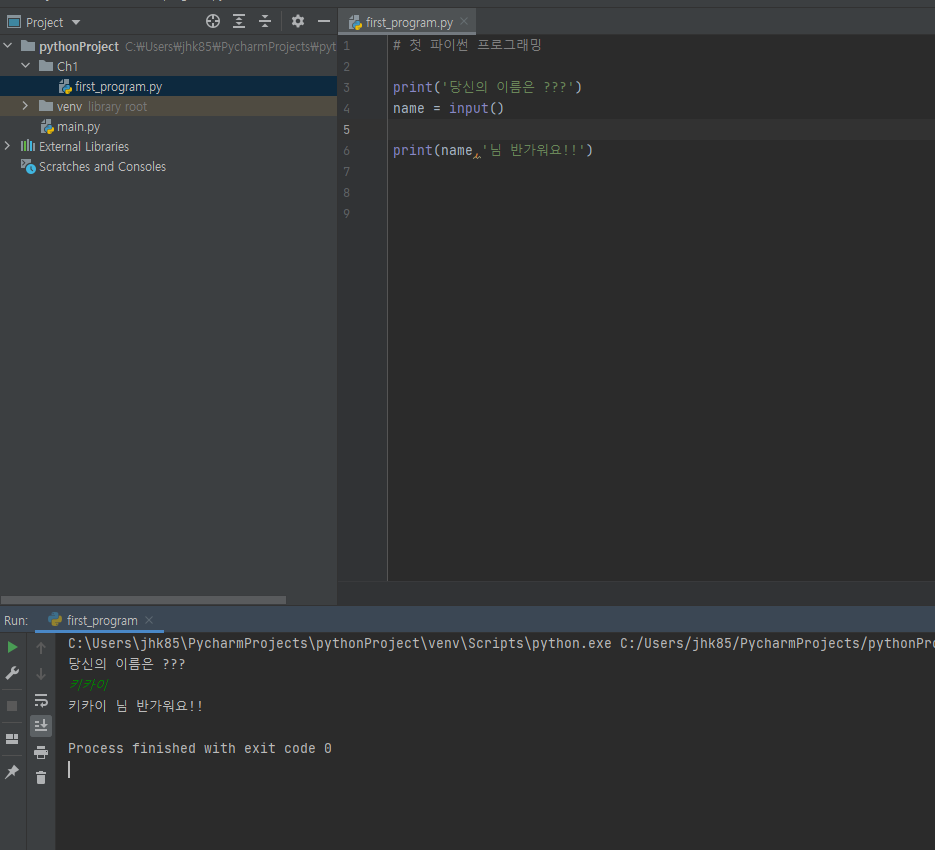Image resolution: width=935 pixels, height=850 pixels.
Task: Click the Print icon in Run panel
Action: tap(41, 752)
